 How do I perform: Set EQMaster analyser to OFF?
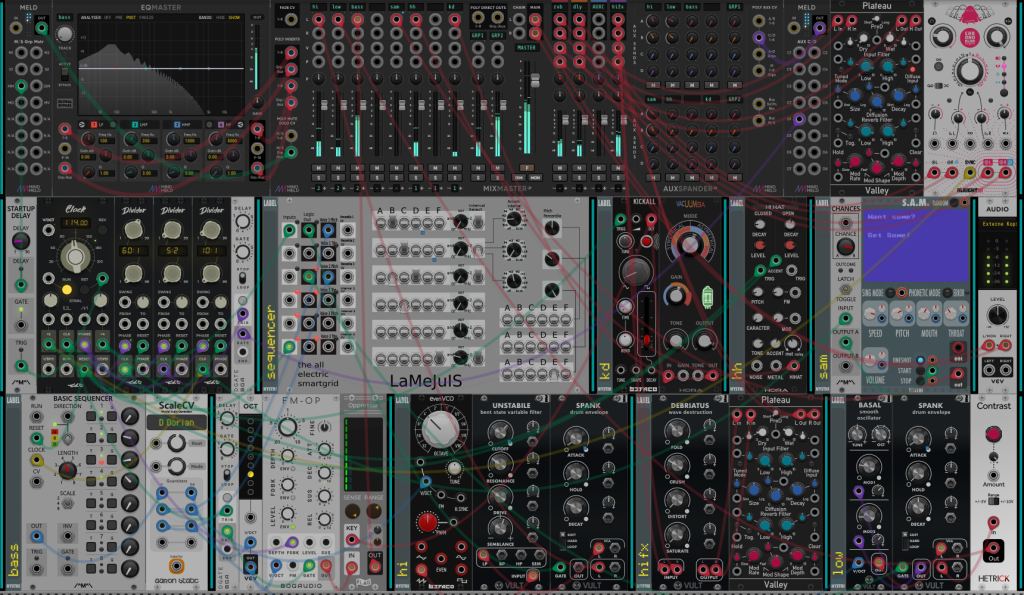tap(107, 18)
